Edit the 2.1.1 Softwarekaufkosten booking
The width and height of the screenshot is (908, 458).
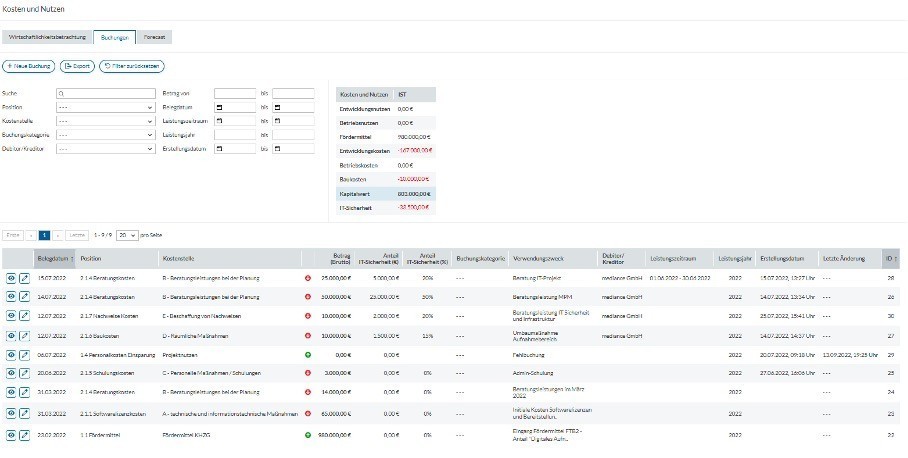tap(24, 413)
